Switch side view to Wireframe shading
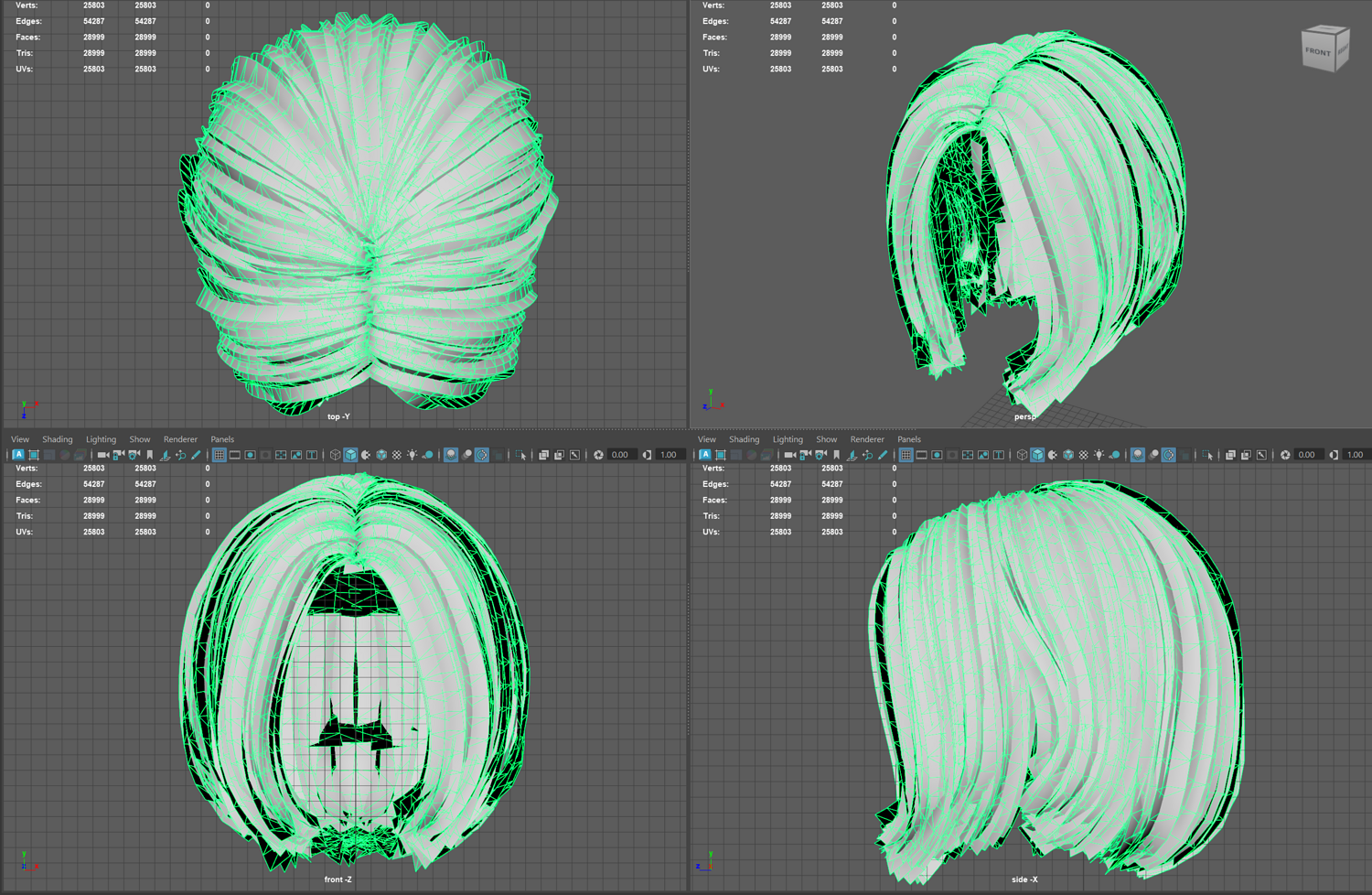 [1022, 455]
